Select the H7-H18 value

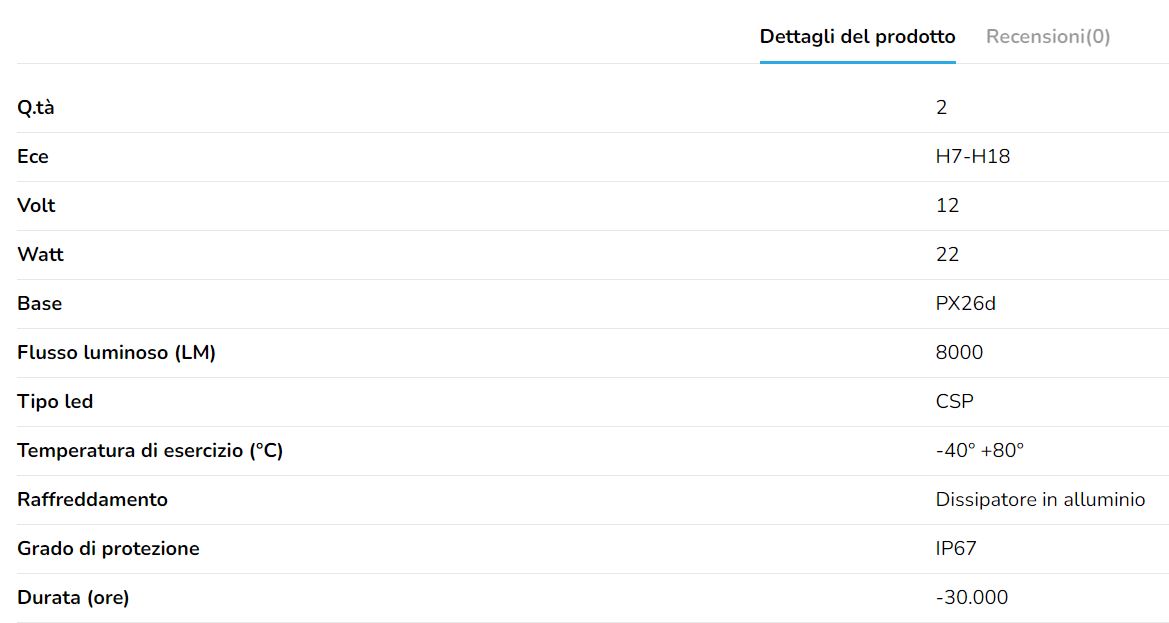972,157
